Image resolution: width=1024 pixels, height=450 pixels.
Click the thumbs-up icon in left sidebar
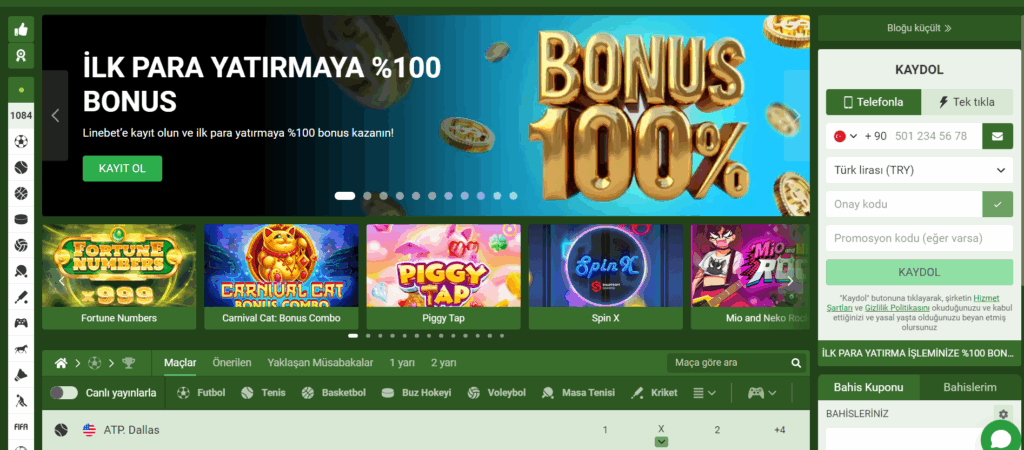coord(21,29)
